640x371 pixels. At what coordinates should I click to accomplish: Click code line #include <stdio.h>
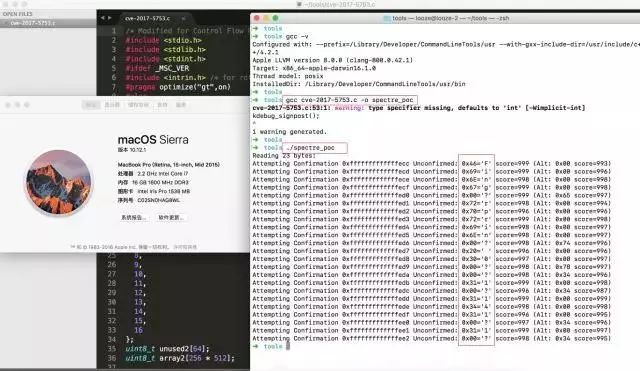163,40
